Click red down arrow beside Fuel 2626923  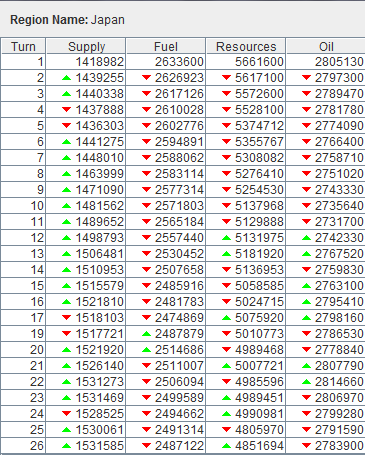(146, 78)
